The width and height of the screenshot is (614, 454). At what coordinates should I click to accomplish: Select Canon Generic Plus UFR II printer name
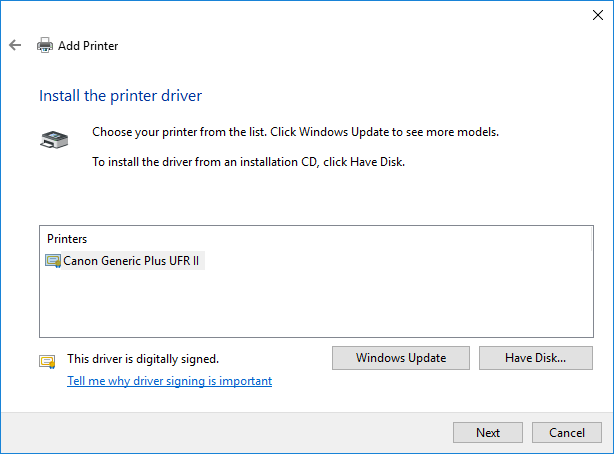click(x=133, y=261)
